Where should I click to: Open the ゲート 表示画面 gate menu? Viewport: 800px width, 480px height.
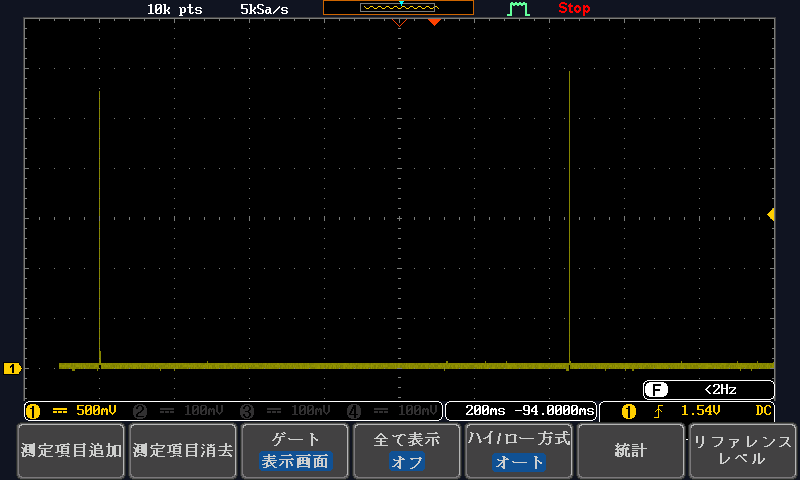pos(295,451)
